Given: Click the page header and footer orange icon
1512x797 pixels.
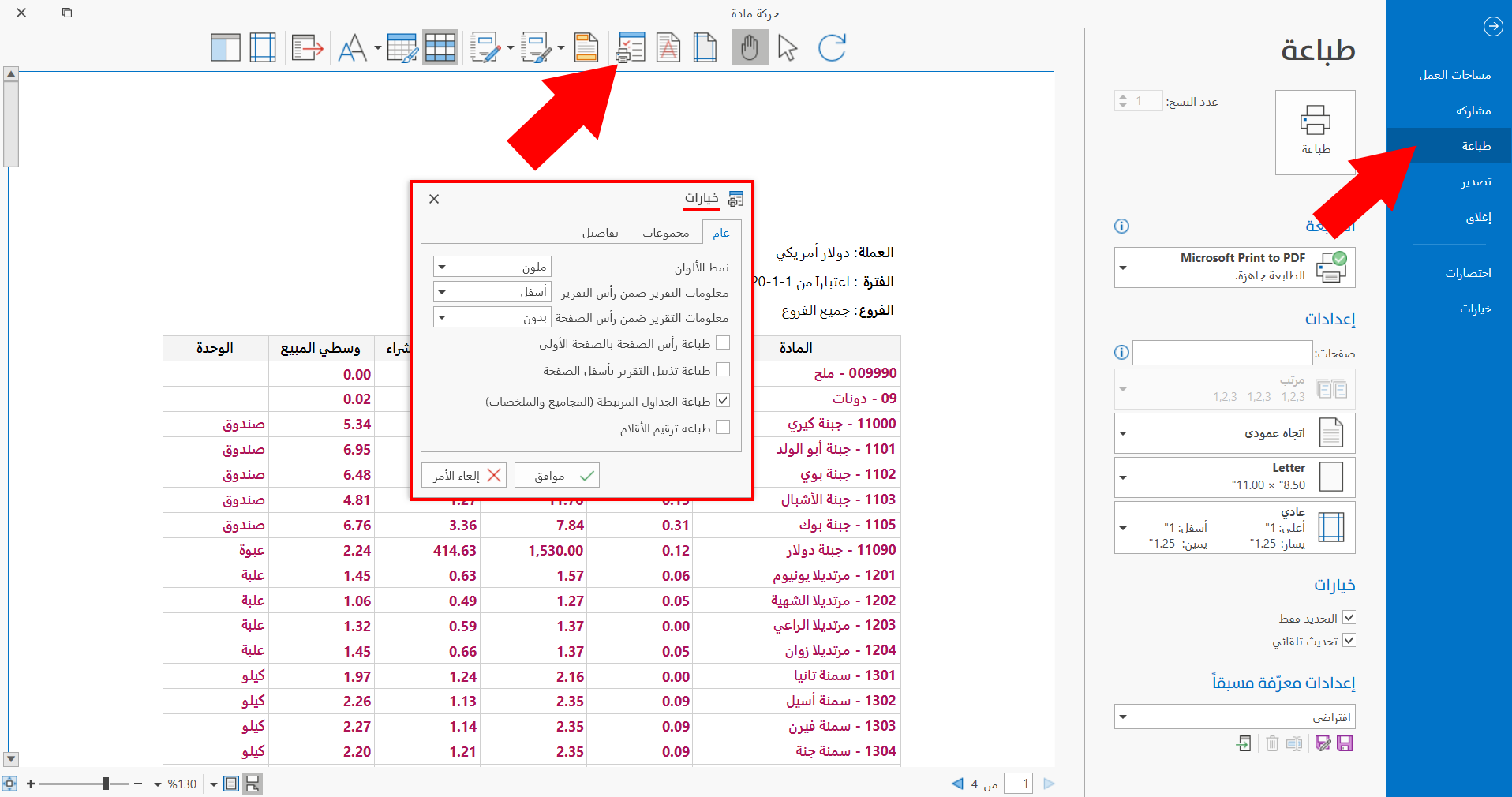Looking at the screenshot, I should click(586, 47).
